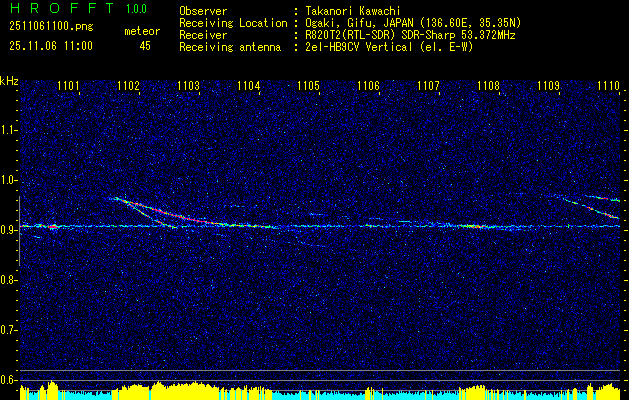
Task: Click the 0.6 kHz axis label
Action: (9, 380)
